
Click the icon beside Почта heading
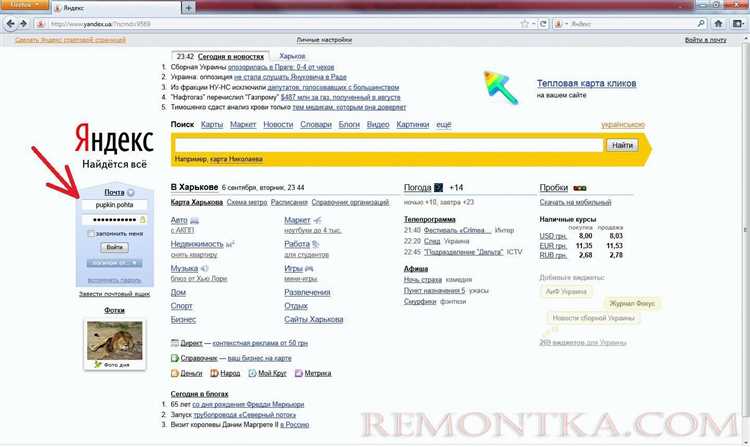tap(131, 193)
